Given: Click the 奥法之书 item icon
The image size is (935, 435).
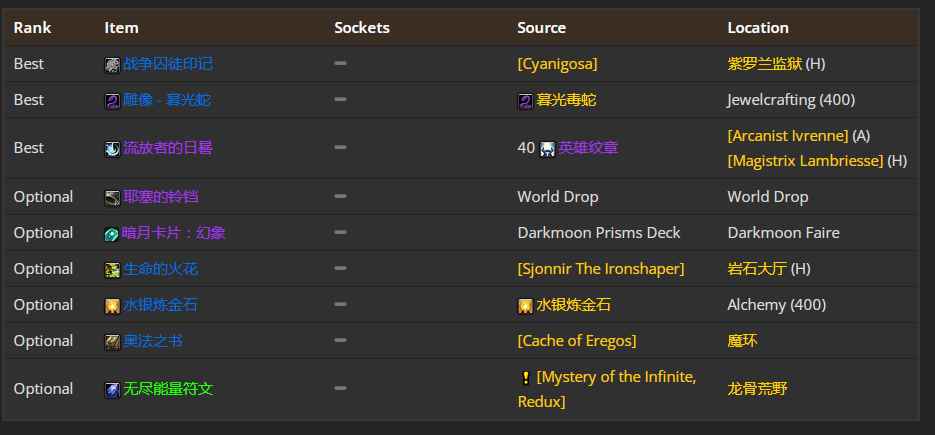Looking at the screenshot, I should coord(113,342).
